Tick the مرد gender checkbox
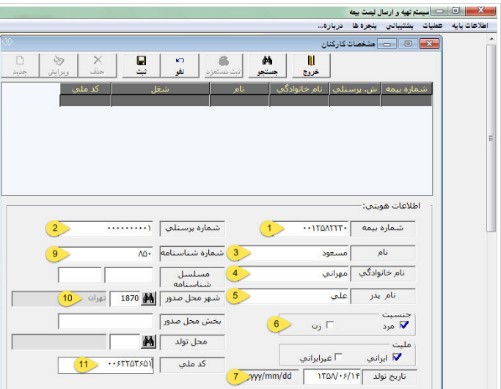Viewport: 501px width, 389px height. [404, 325]
